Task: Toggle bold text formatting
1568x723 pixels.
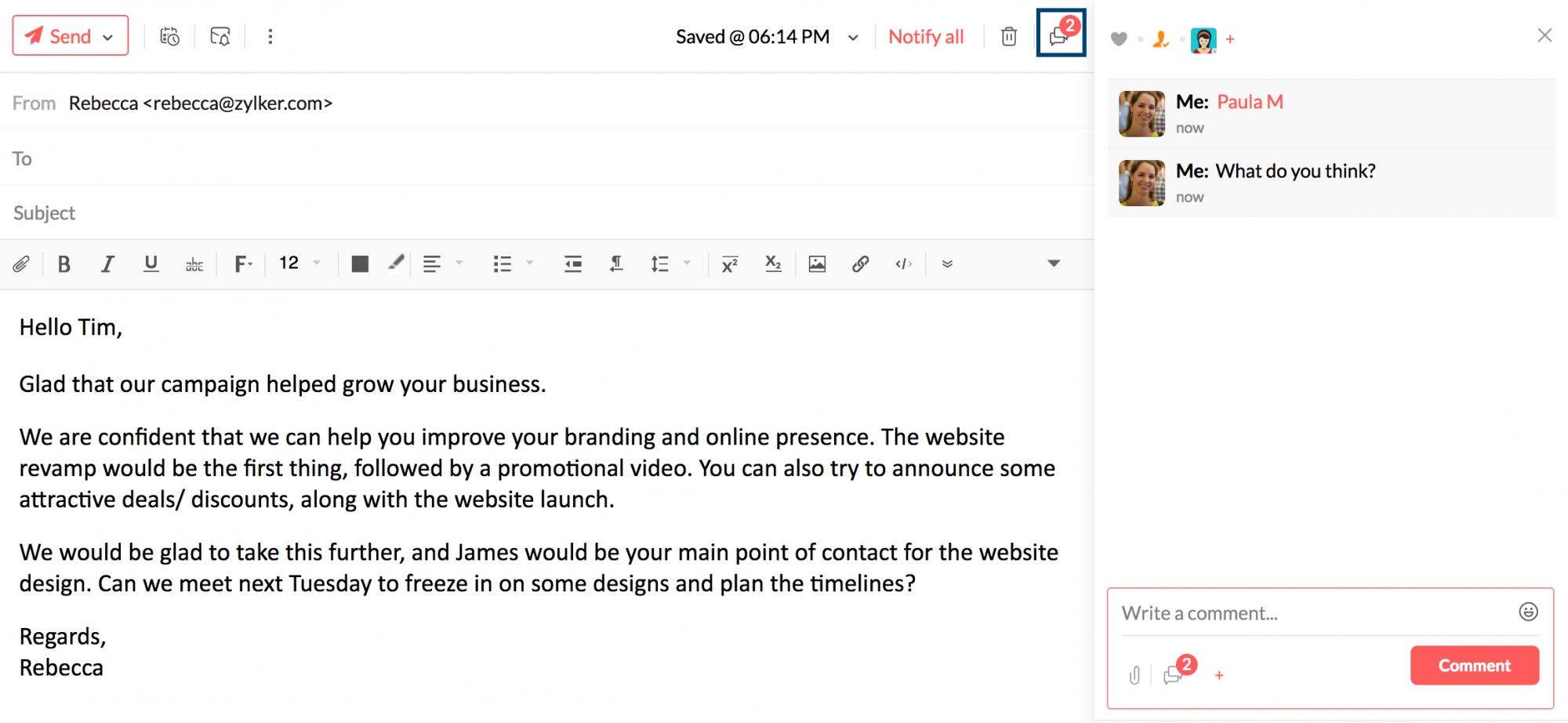Action: 64,264
